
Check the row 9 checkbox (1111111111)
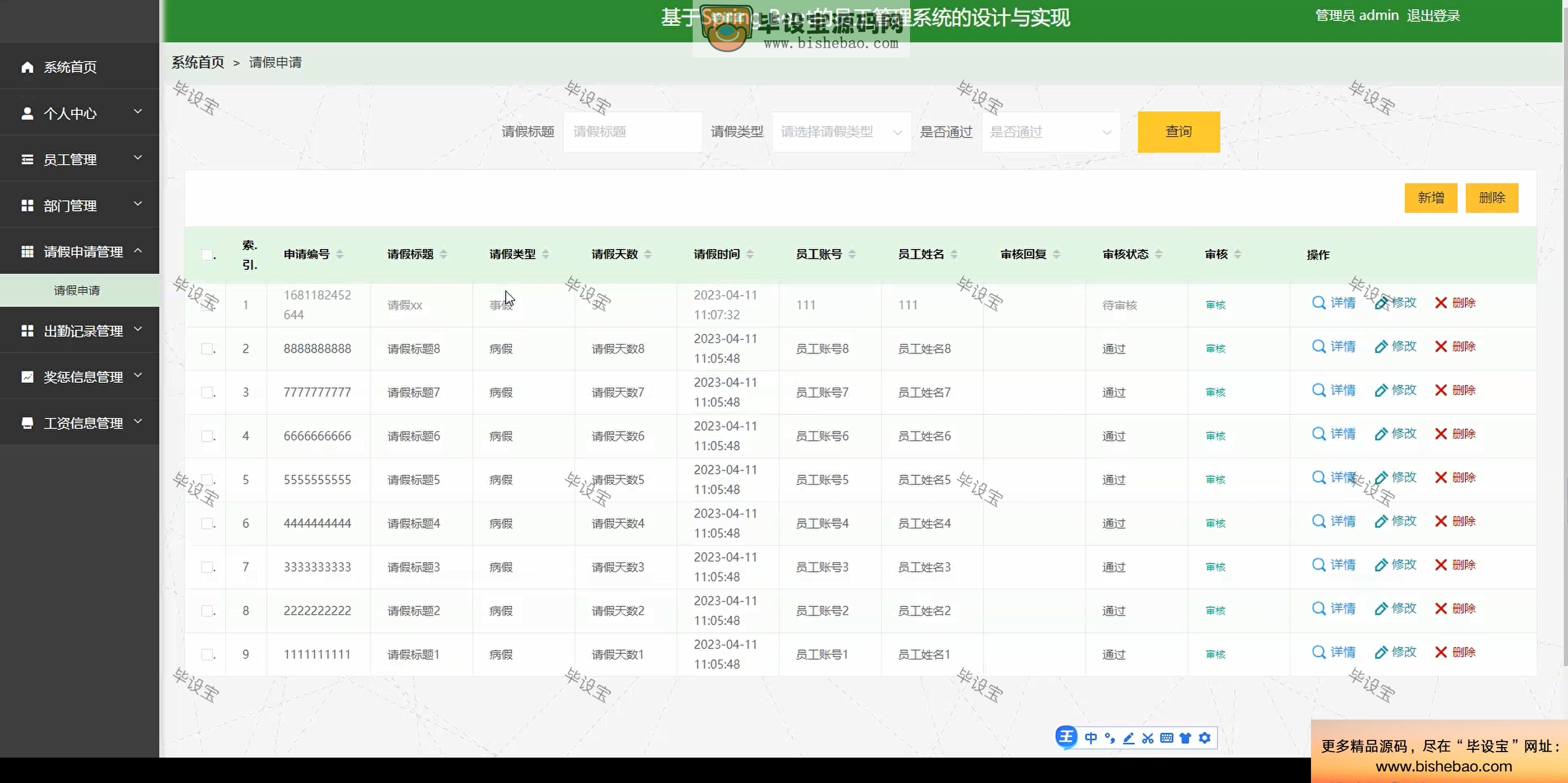tap(207, 654)
